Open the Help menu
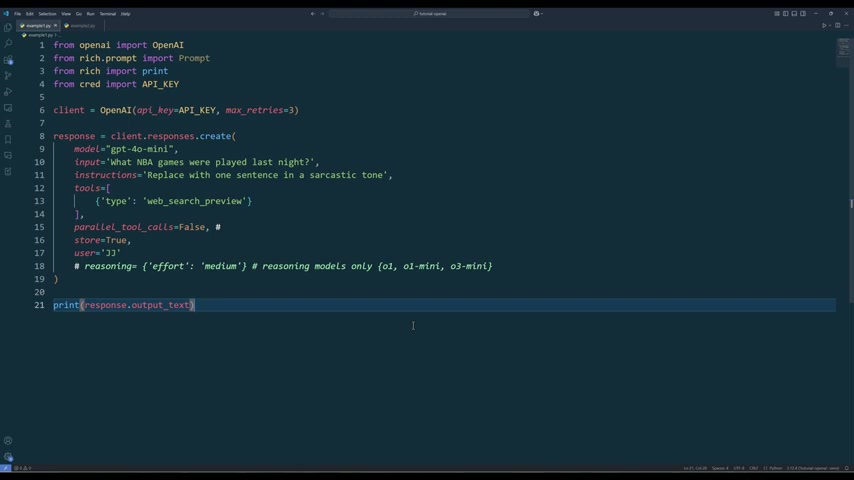This screenshot has height=480, width=854. tap(125, 14)
